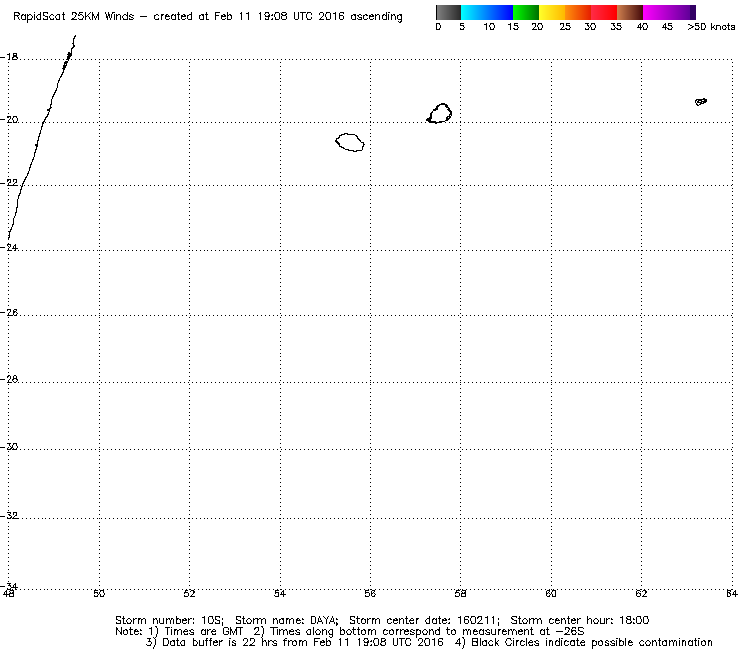Click the yellow 20-25 knots color swatch
The image size is (740, 650).
point(552,12)
